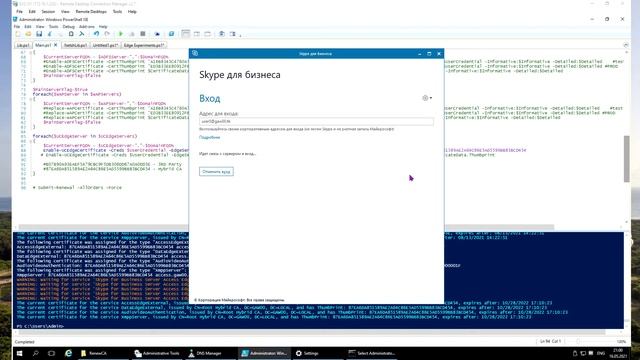Click Save script floppy icon in ISE toolbar
The image size is (640, 360).
coord(39,34)
